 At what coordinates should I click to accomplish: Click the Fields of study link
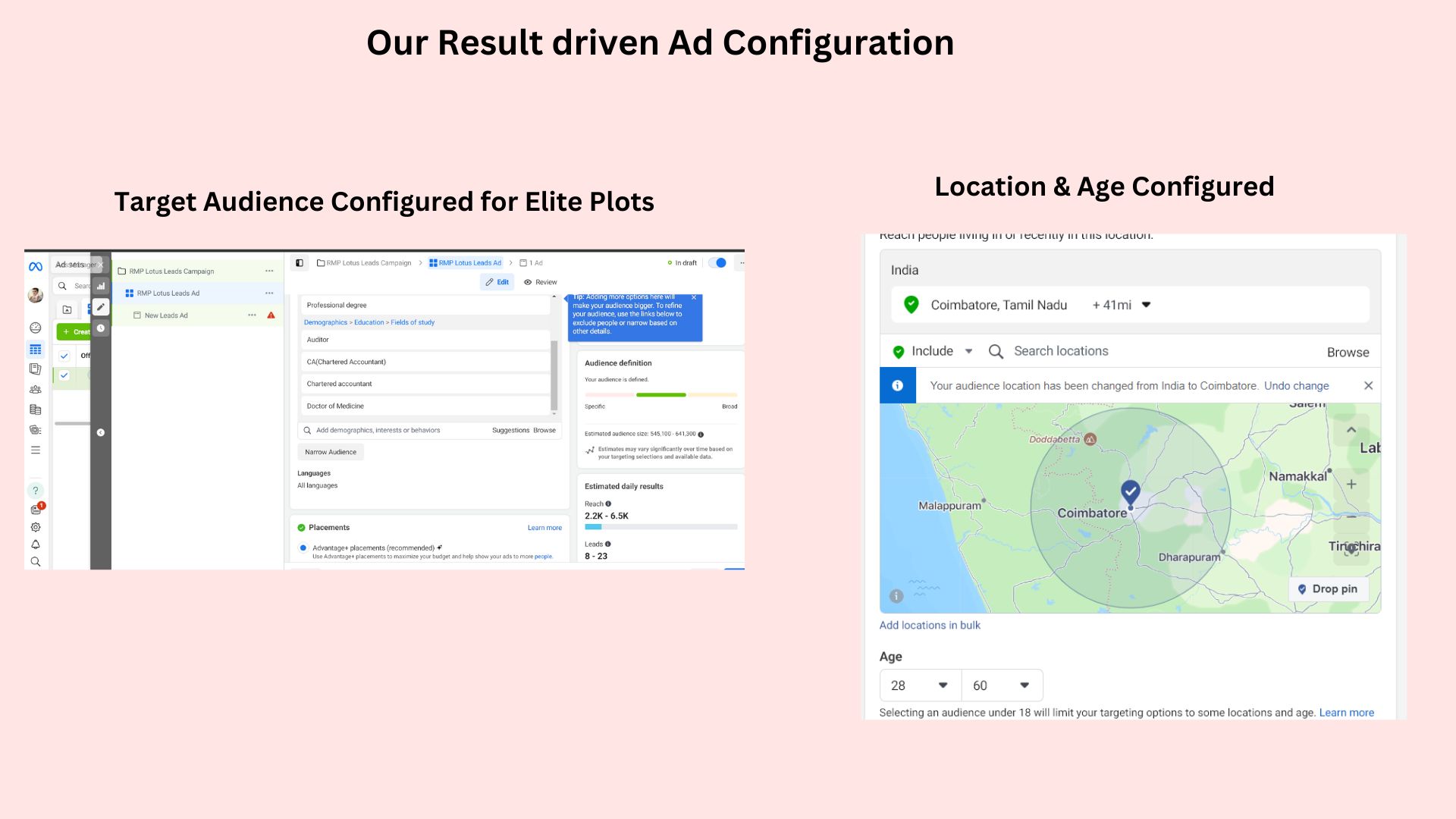[413, 322]
